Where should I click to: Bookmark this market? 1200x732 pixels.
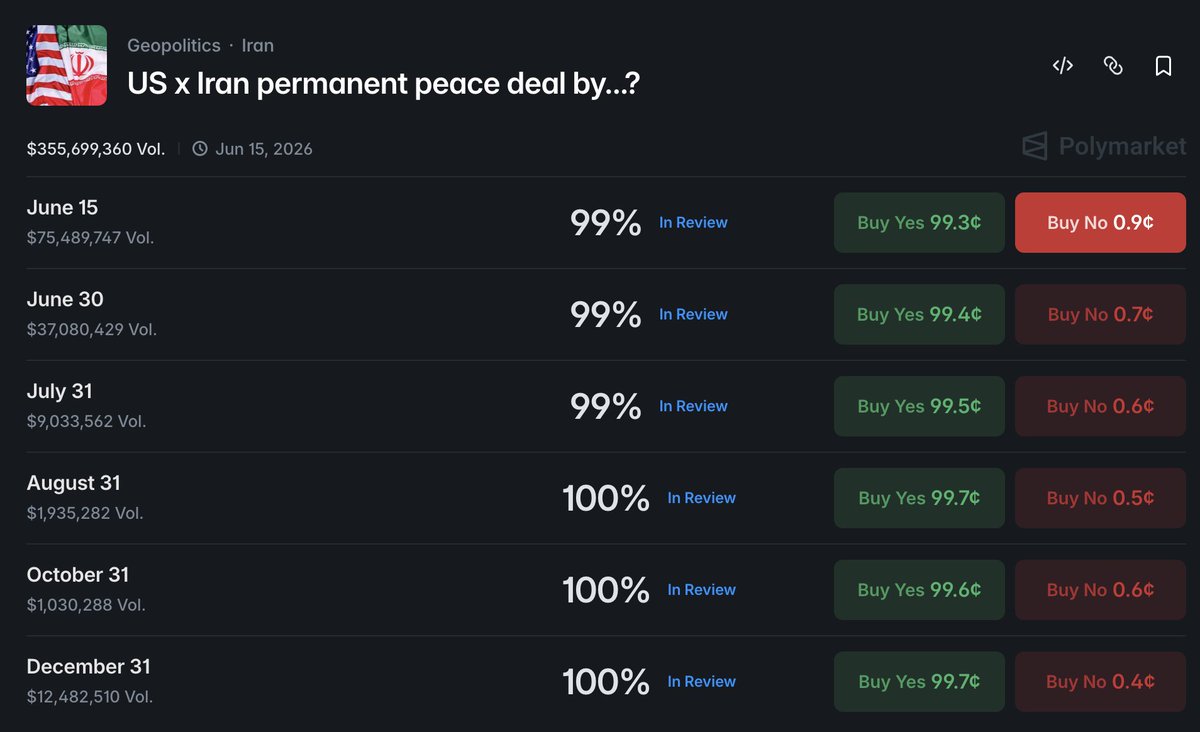click(x=1163, y=66)
